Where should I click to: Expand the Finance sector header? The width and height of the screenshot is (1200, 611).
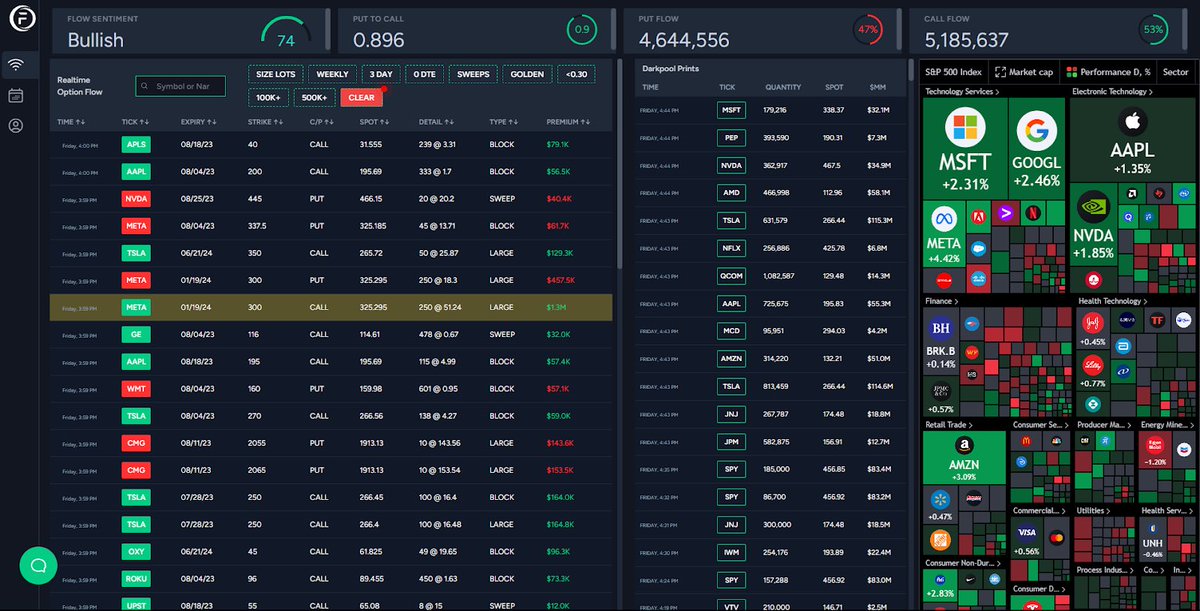(x=943, y=301)
